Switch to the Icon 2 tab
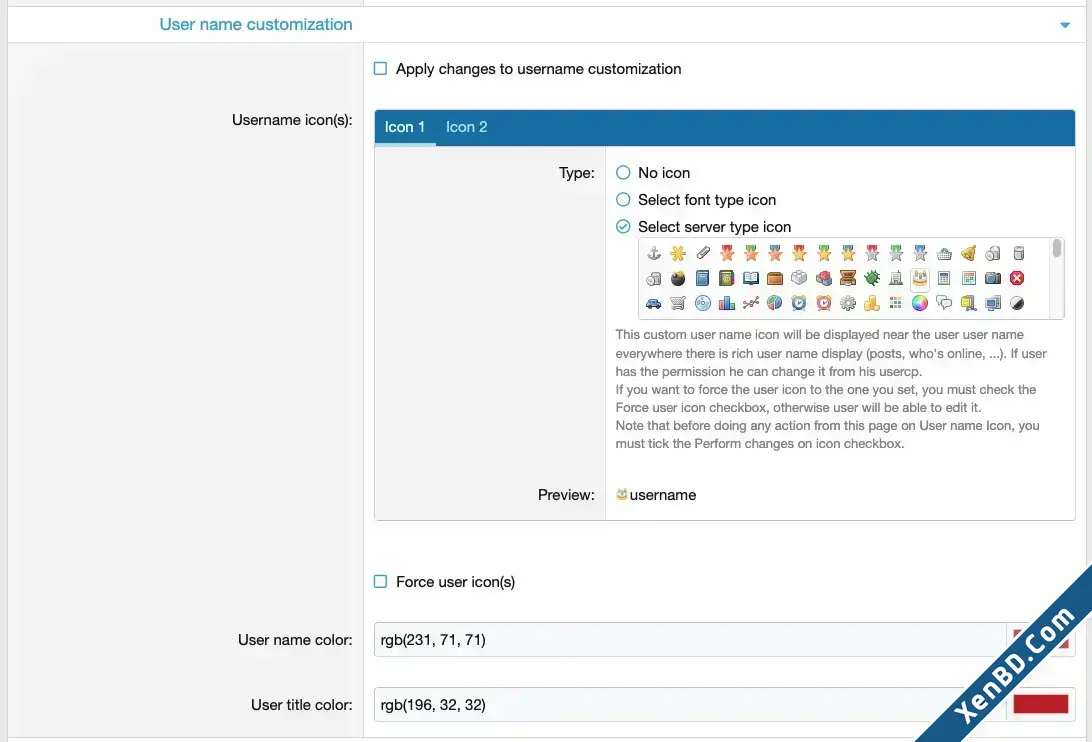Image resolution: width=1092 pixels, height=742 pixels. (x=467, y=127)
